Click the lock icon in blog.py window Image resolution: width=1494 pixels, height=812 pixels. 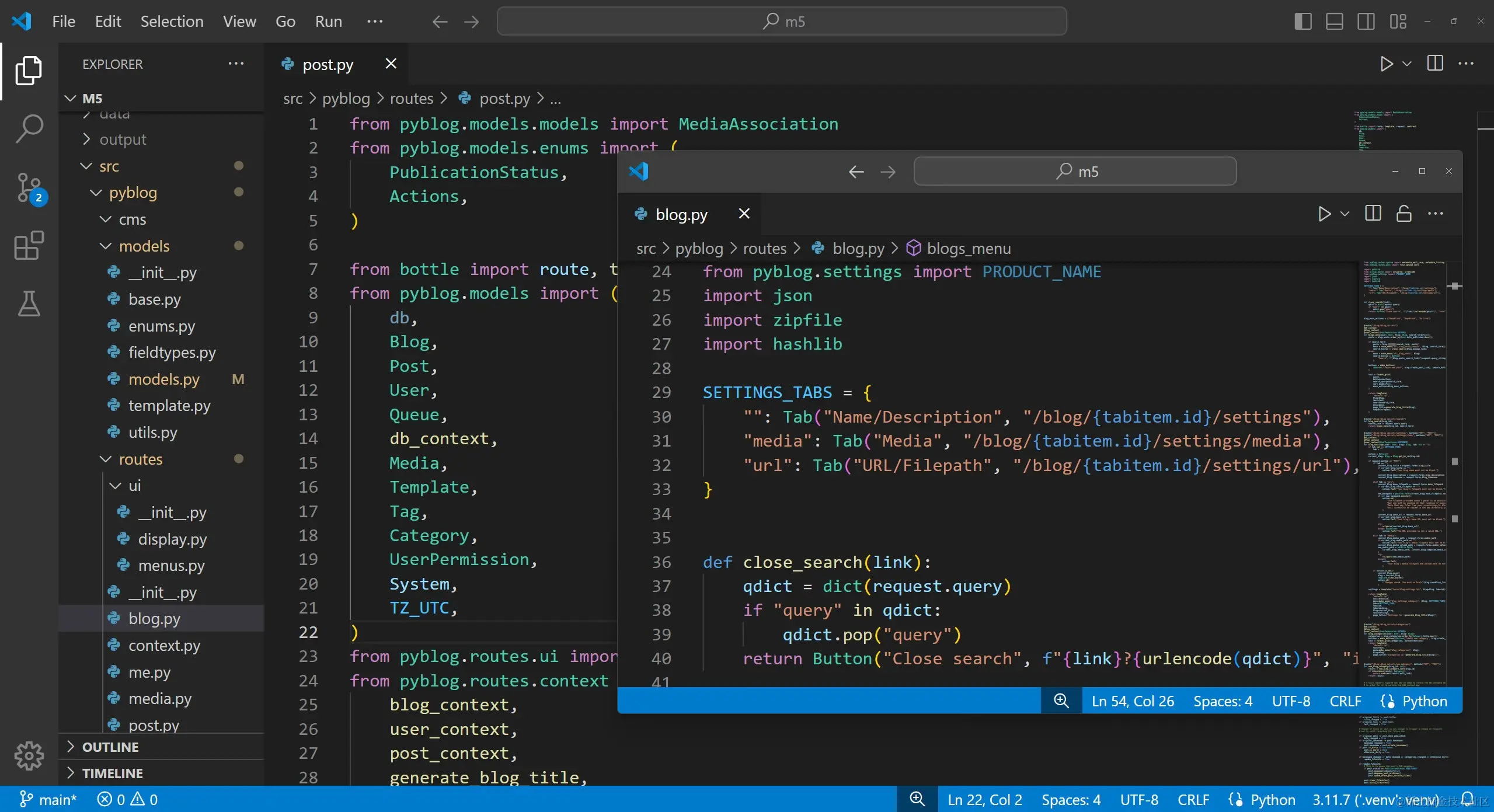click(1404, 214)
